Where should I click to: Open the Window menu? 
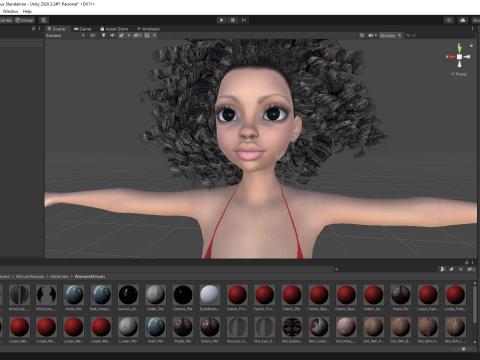[10, 11]
